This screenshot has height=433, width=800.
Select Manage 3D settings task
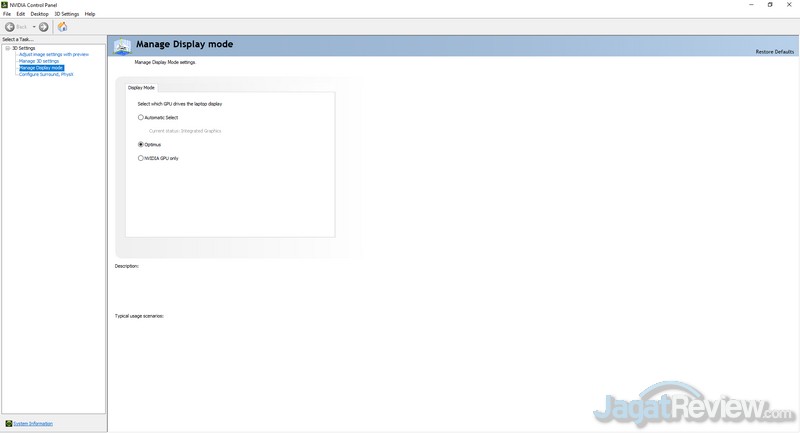(x=39, y=61)
